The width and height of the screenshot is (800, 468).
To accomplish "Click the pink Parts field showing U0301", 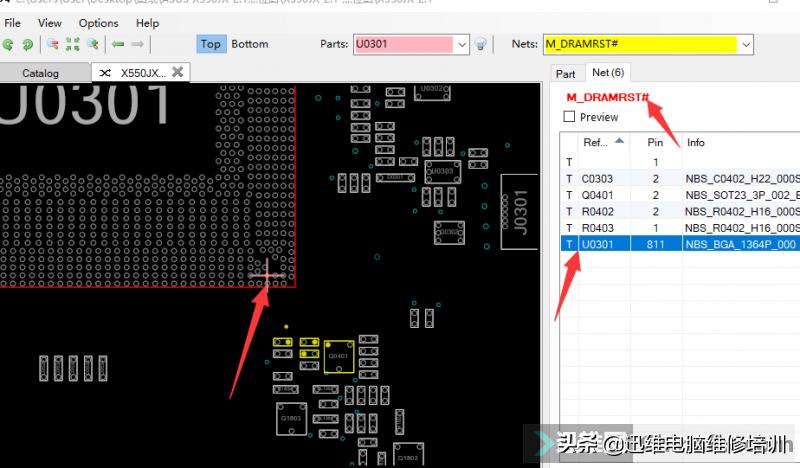I will [x=403, y=44].
